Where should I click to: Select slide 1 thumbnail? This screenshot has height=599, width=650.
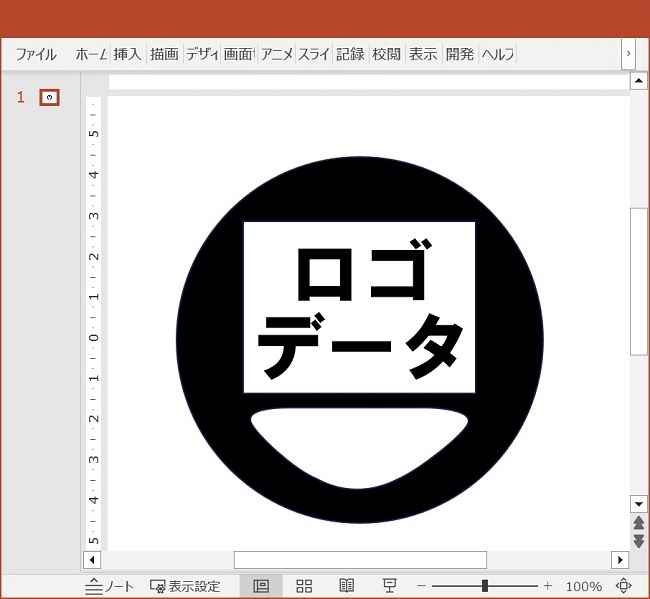tap(49, 97)
